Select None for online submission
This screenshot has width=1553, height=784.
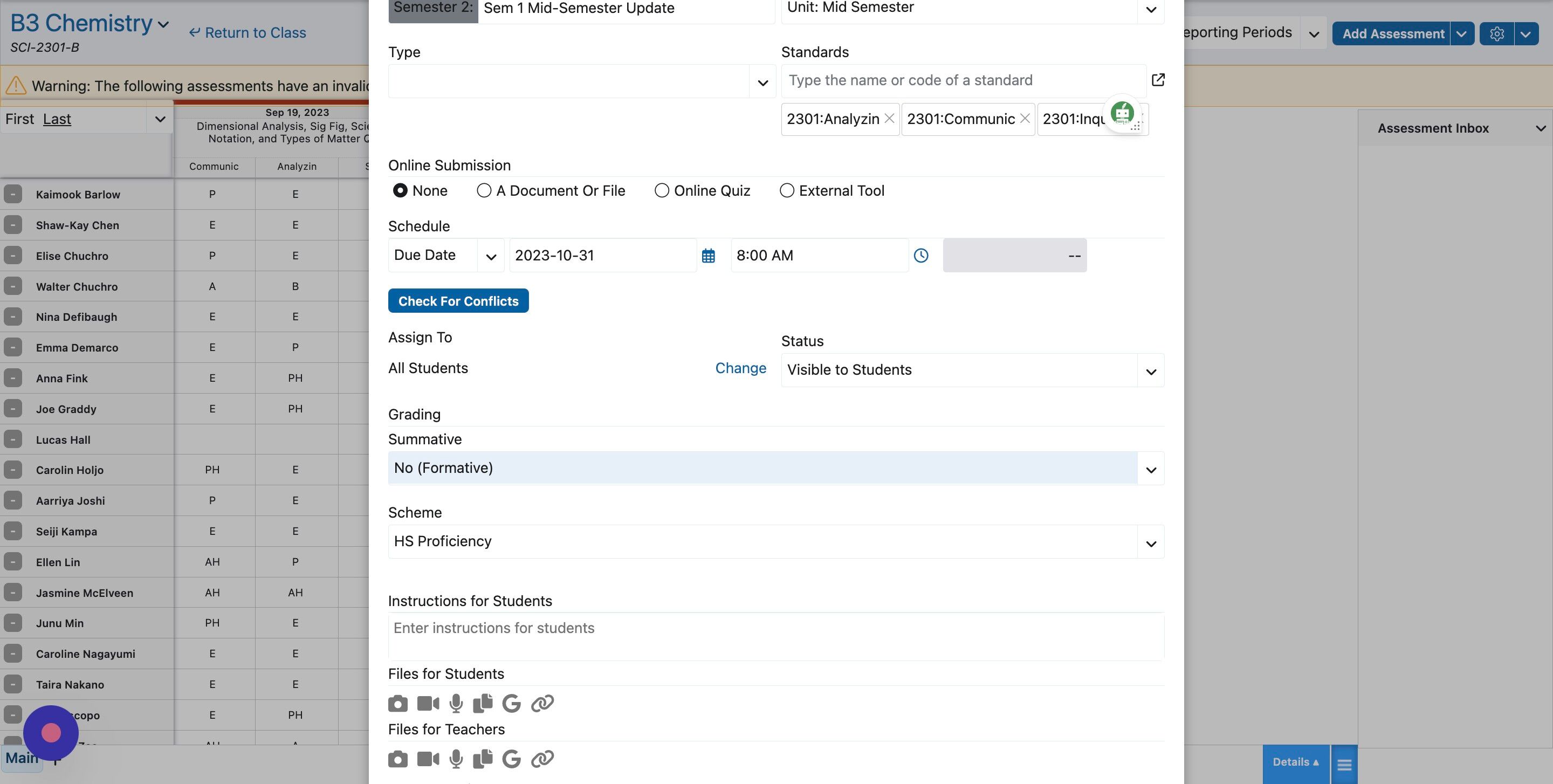[x=400, y=190]
